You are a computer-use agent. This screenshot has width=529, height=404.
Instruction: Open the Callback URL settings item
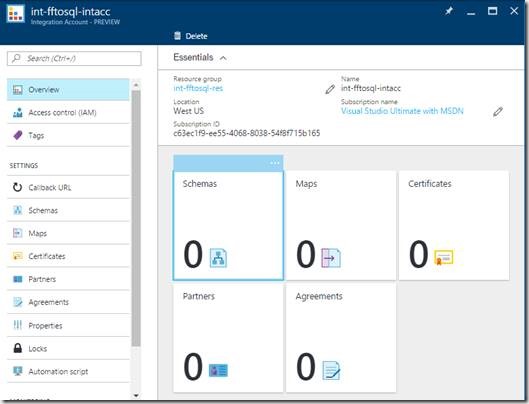(x=68, y=187)
